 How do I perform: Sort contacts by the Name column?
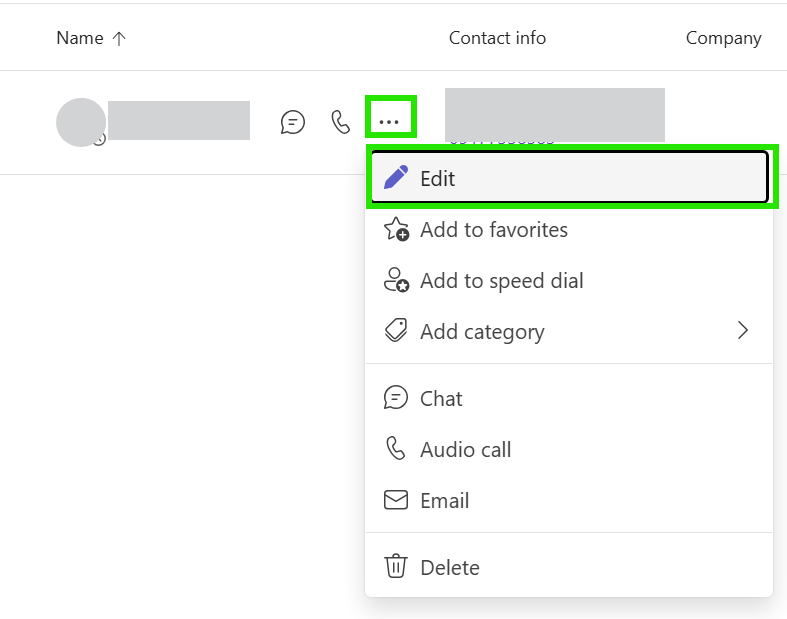(x=91, y=38)
